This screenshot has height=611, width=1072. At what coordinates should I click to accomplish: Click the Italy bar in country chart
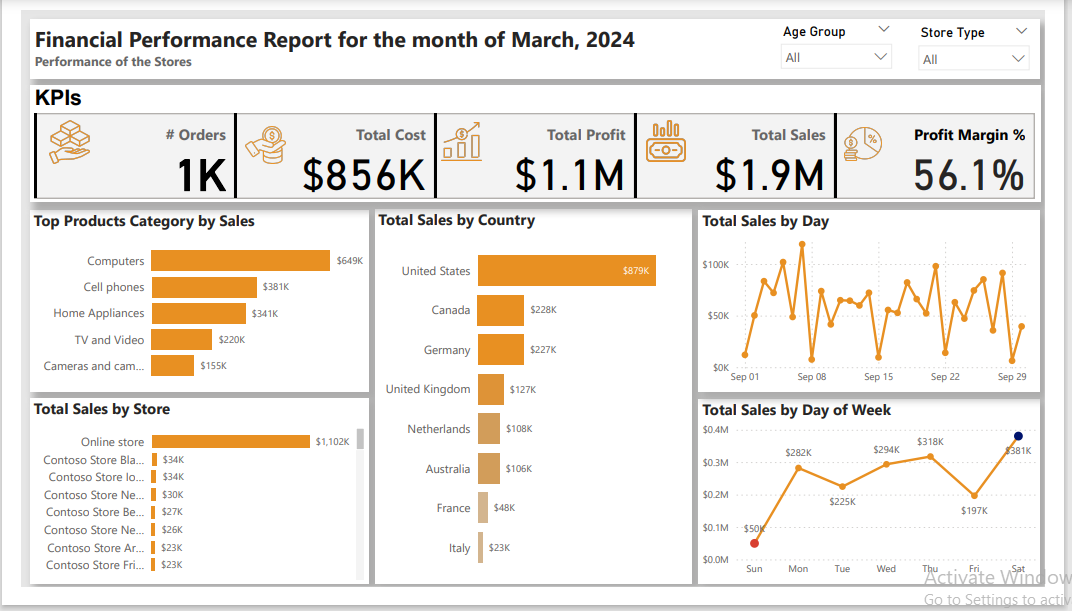[x=481, y=548]
